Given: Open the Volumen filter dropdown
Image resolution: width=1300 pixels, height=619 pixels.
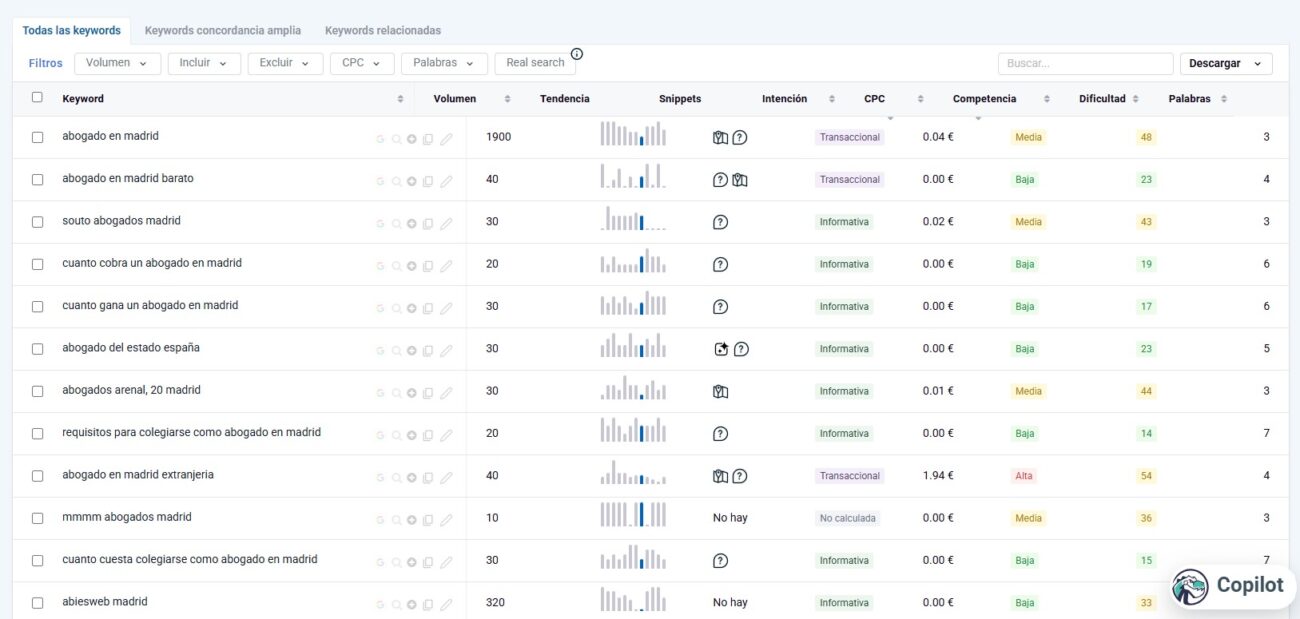Looking at the screenshot, I should [x=117, y=63].
